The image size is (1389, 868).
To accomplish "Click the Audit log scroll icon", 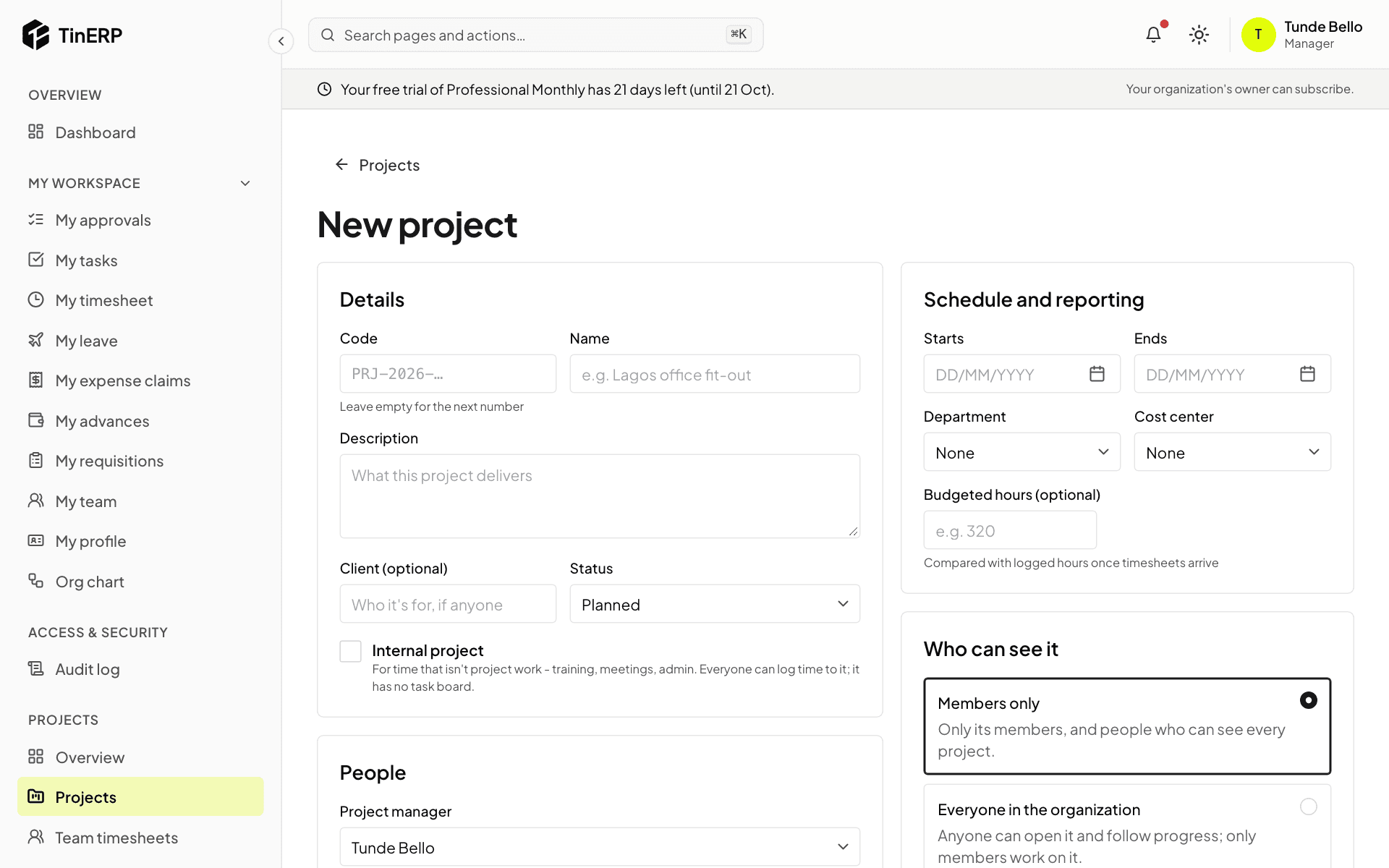I will (x=35, y=668).
